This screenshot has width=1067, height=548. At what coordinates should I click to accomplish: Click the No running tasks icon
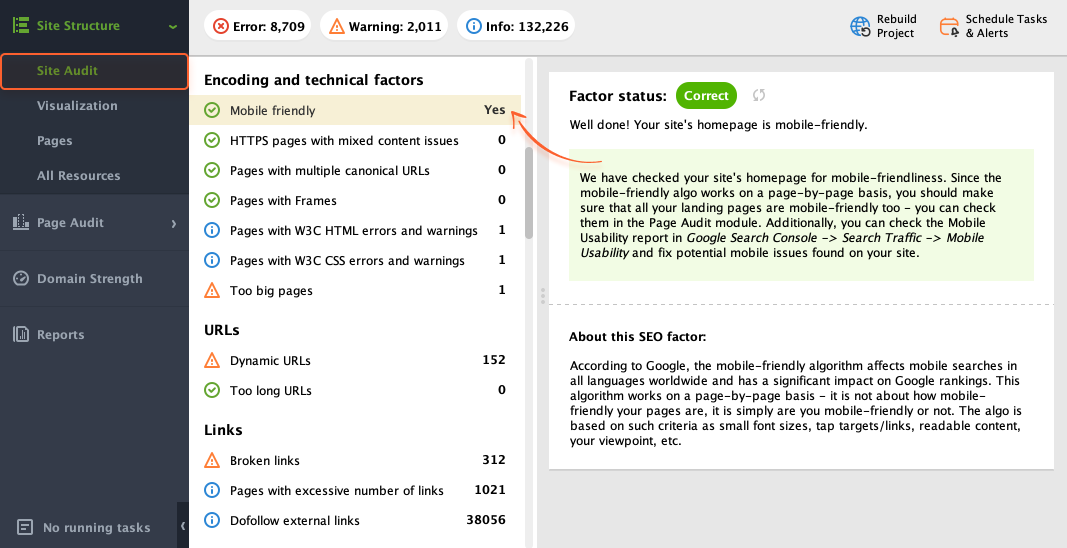(x=24, y=527)
